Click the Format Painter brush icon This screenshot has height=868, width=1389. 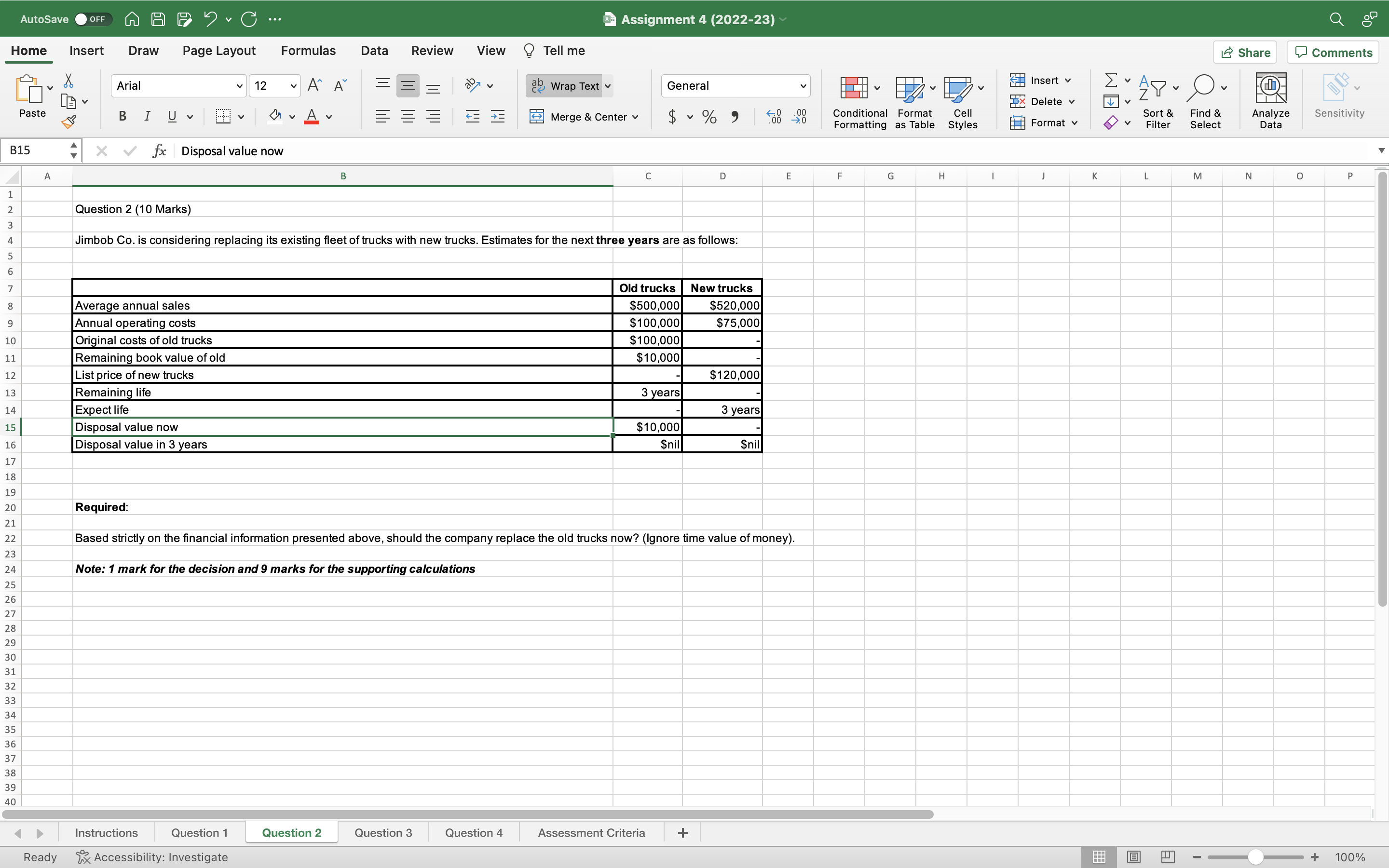pos(69,122)
